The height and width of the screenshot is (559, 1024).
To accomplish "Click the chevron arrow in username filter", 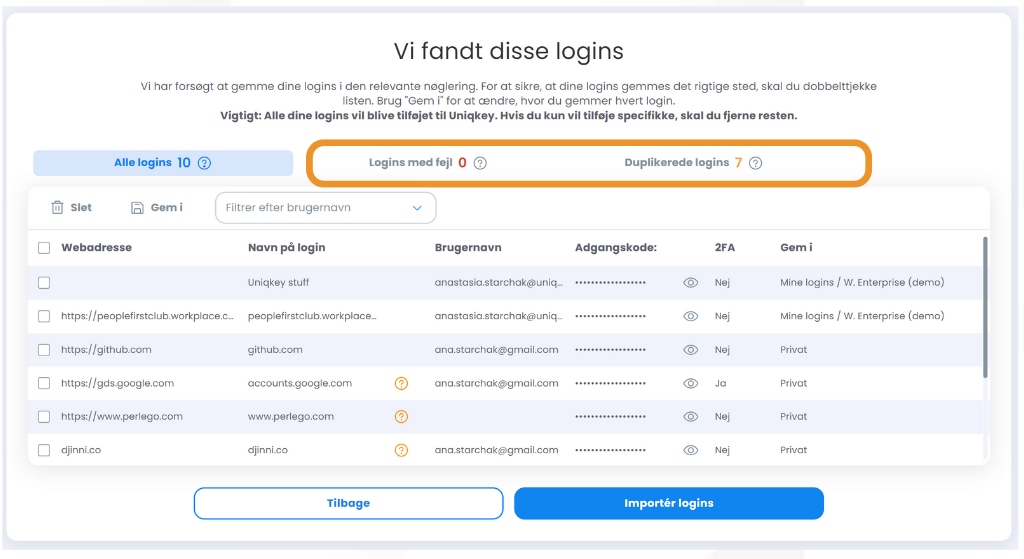I will click(x=417, y=208).
